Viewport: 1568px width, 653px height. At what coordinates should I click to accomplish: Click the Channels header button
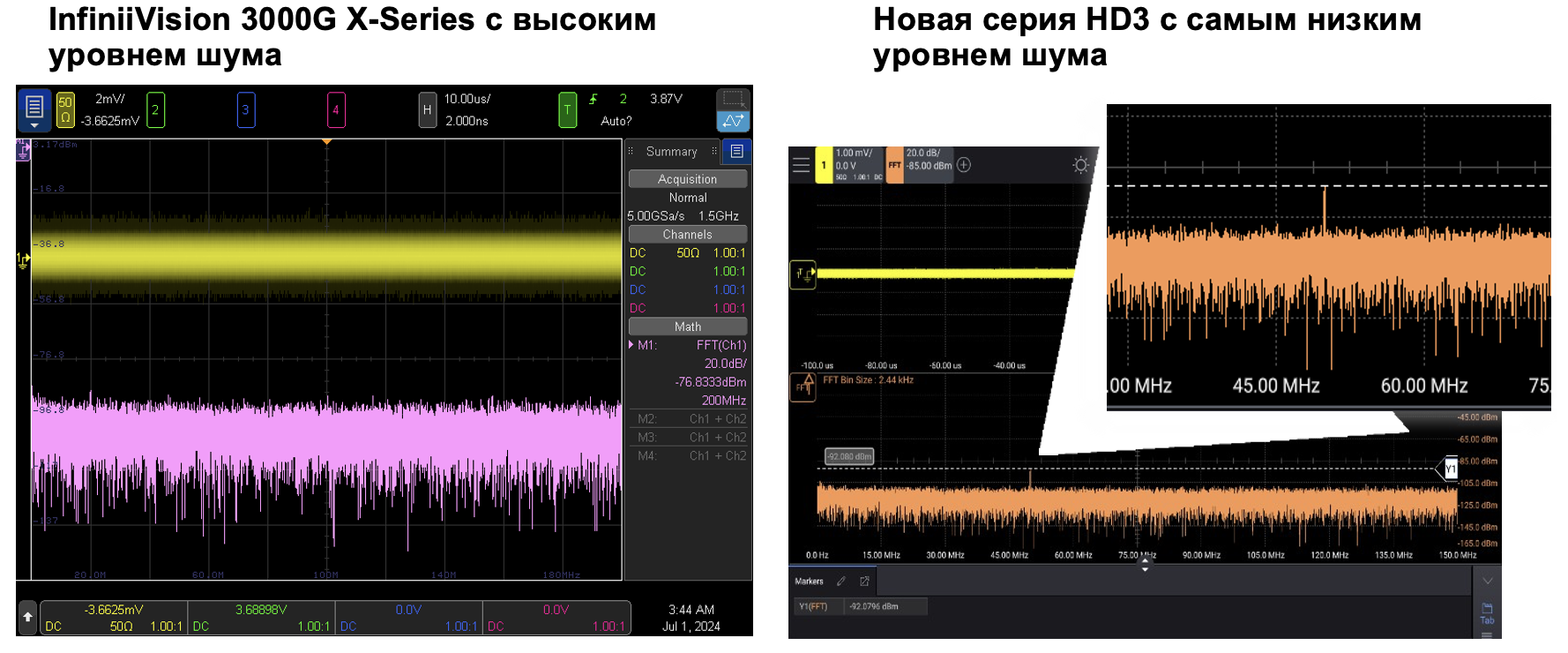point(687,235)
